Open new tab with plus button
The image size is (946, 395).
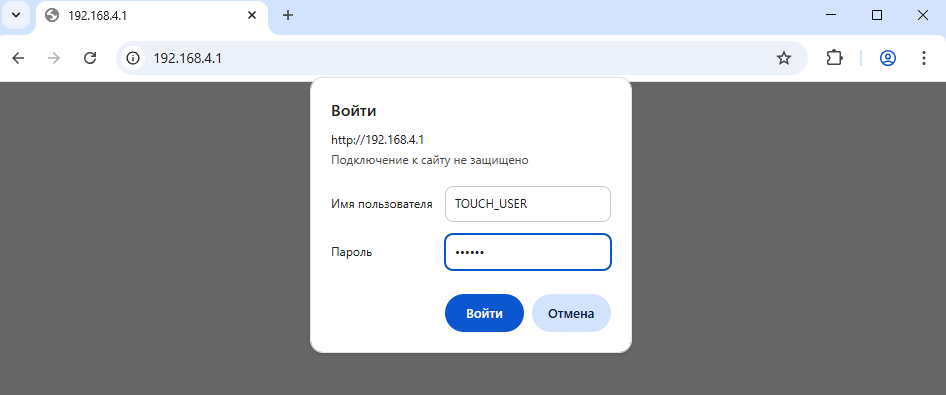pyautogui.click(x=288, y=15)
